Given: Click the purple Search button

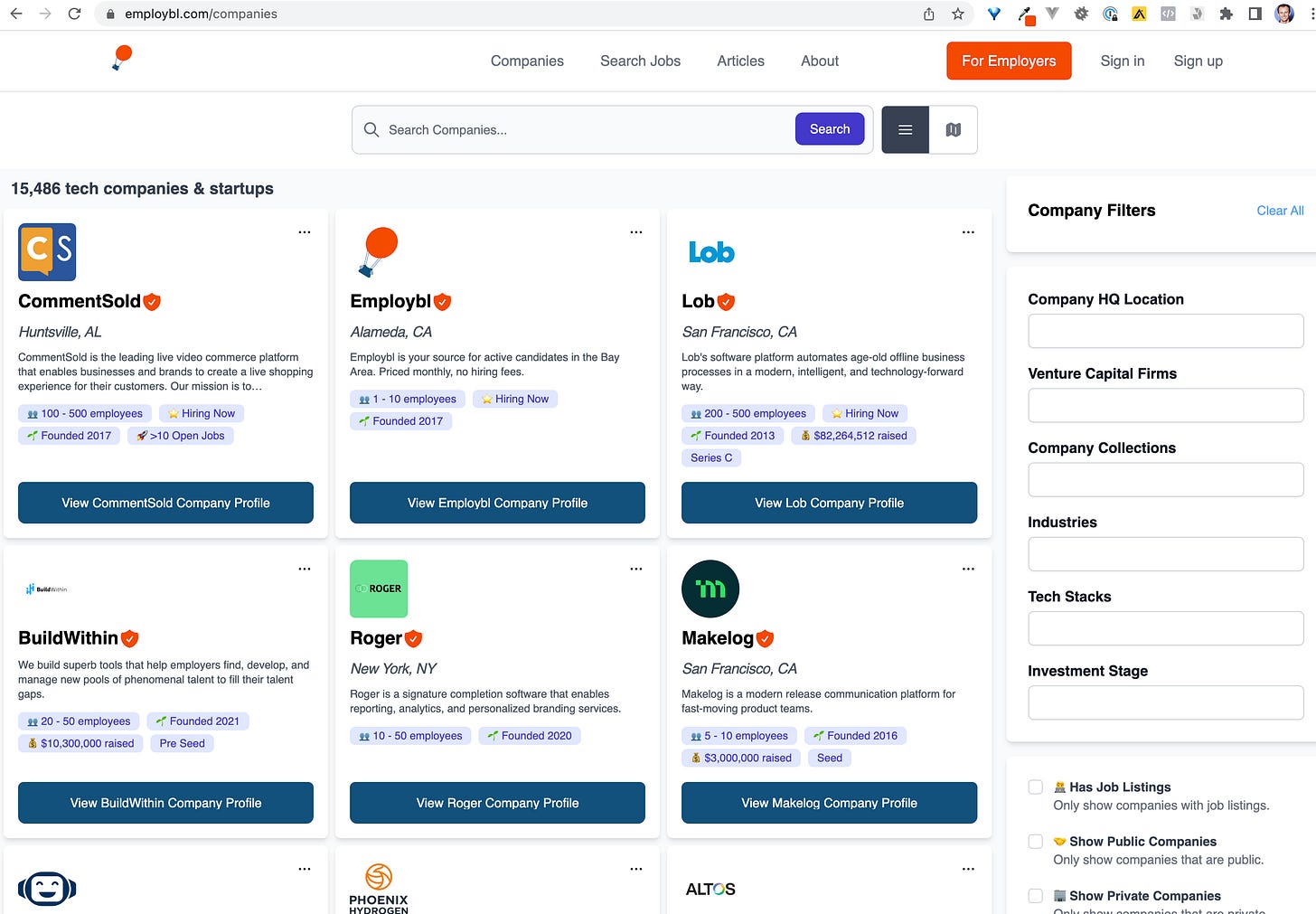Looking at the screenshot, I should point(830,129).
